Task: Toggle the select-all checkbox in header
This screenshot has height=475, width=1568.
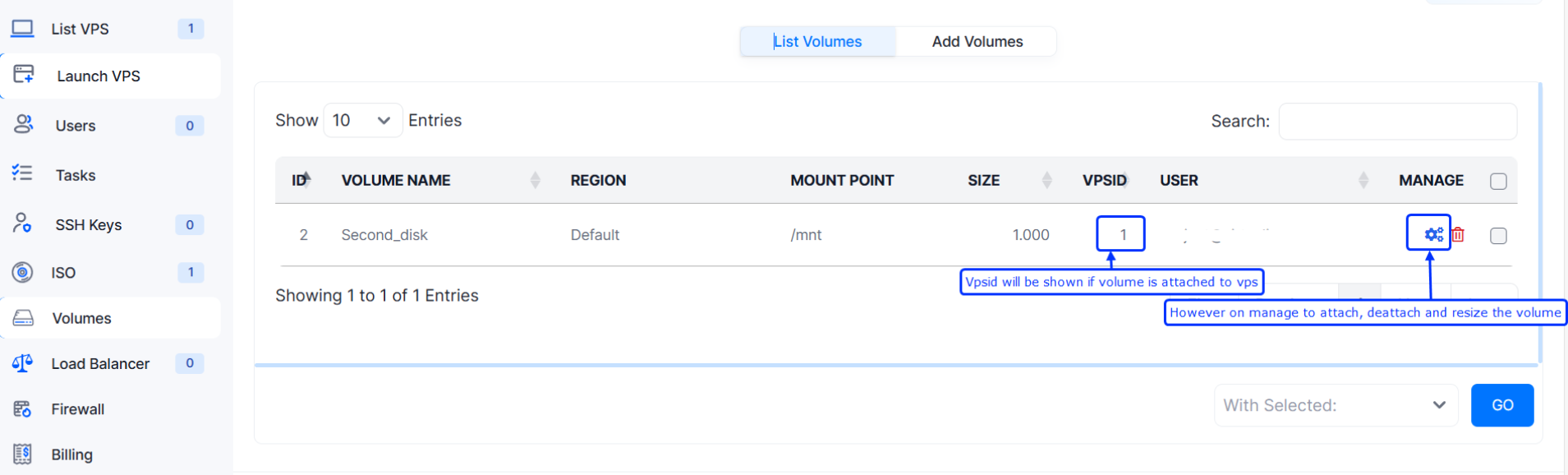Action: (1498, 181)
